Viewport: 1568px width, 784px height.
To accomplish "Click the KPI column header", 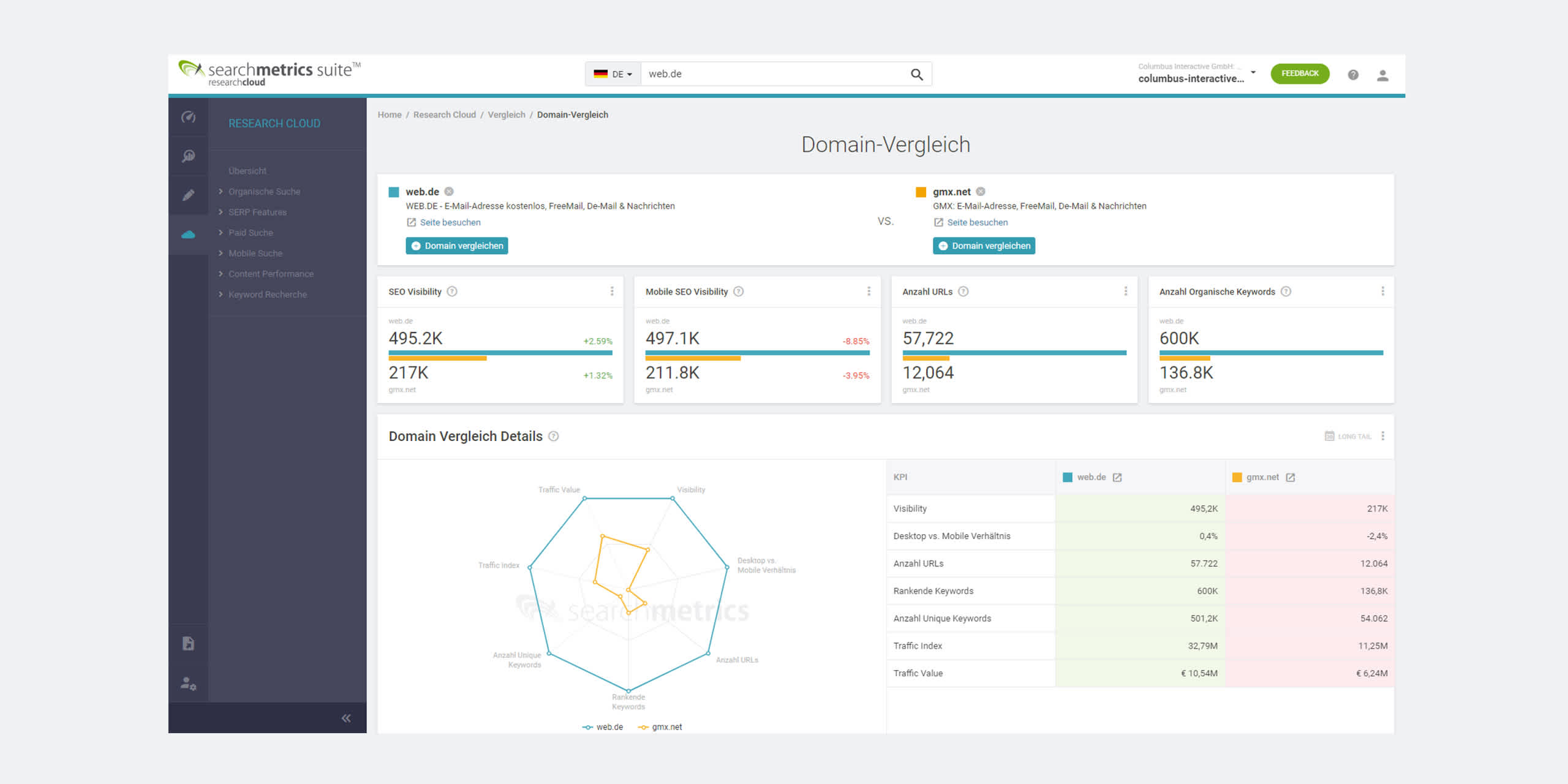I will (x=971, y=477).
